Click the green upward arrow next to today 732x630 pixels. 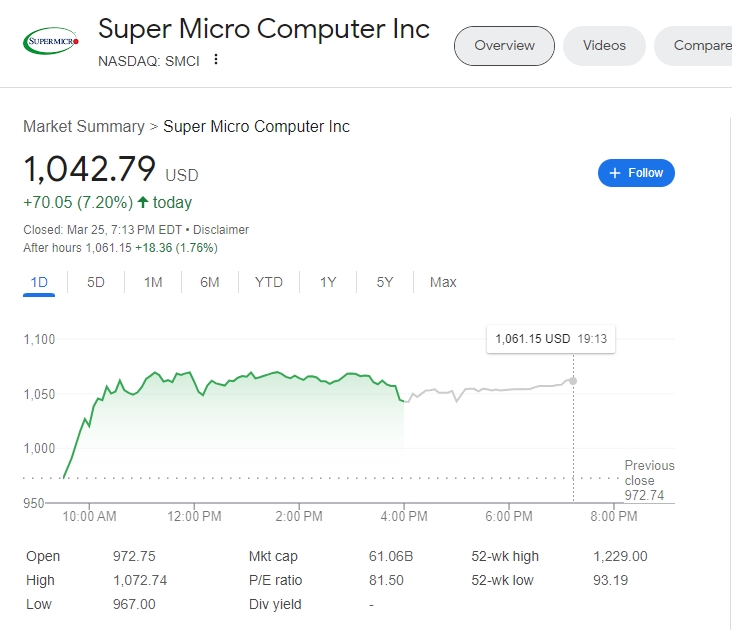[143, 202]
